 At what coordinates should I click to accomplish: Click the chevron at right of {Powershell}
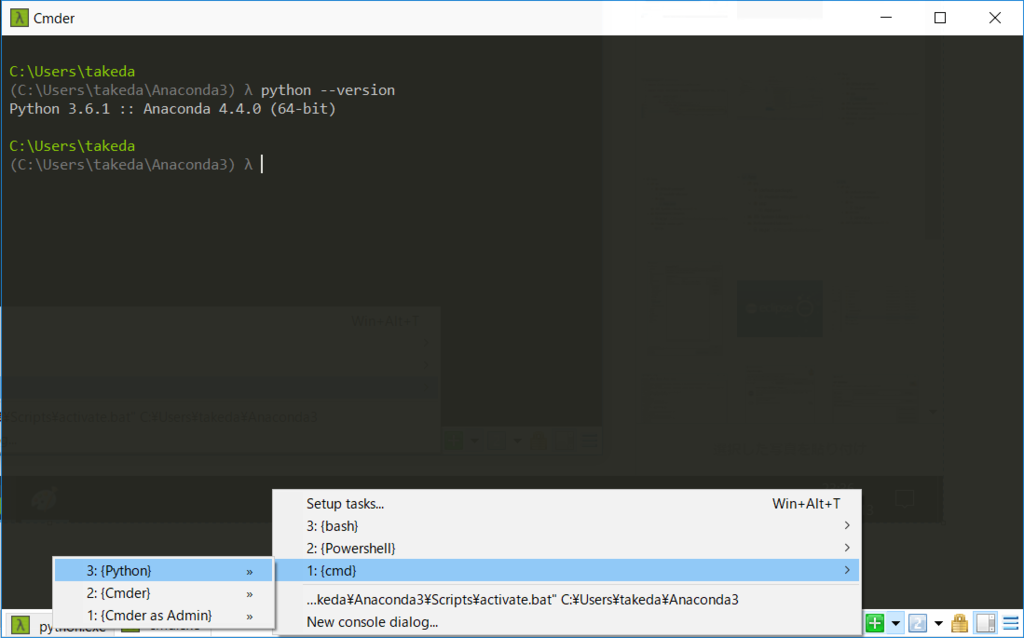(x=847, y=548)
